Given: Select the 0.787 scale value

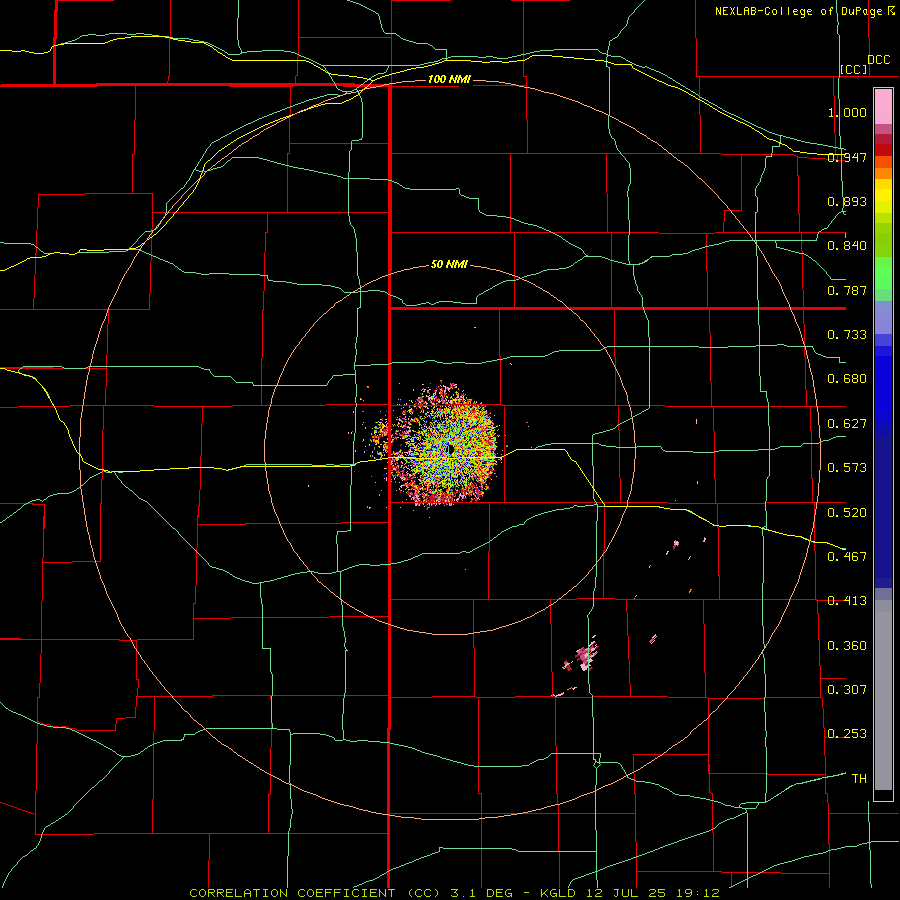Looking at the screenshot, I should pos(847,290).
